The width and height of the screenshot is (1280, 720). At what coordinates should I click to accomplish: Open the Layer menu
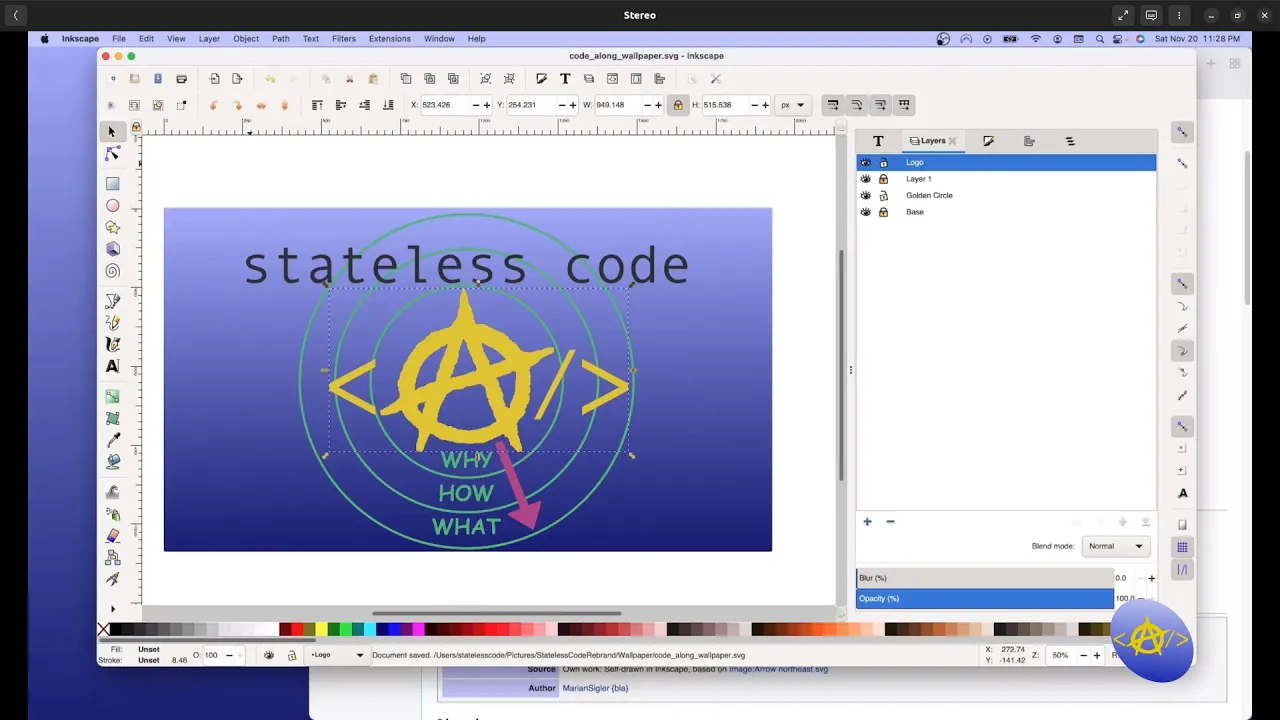coord(209,39)
